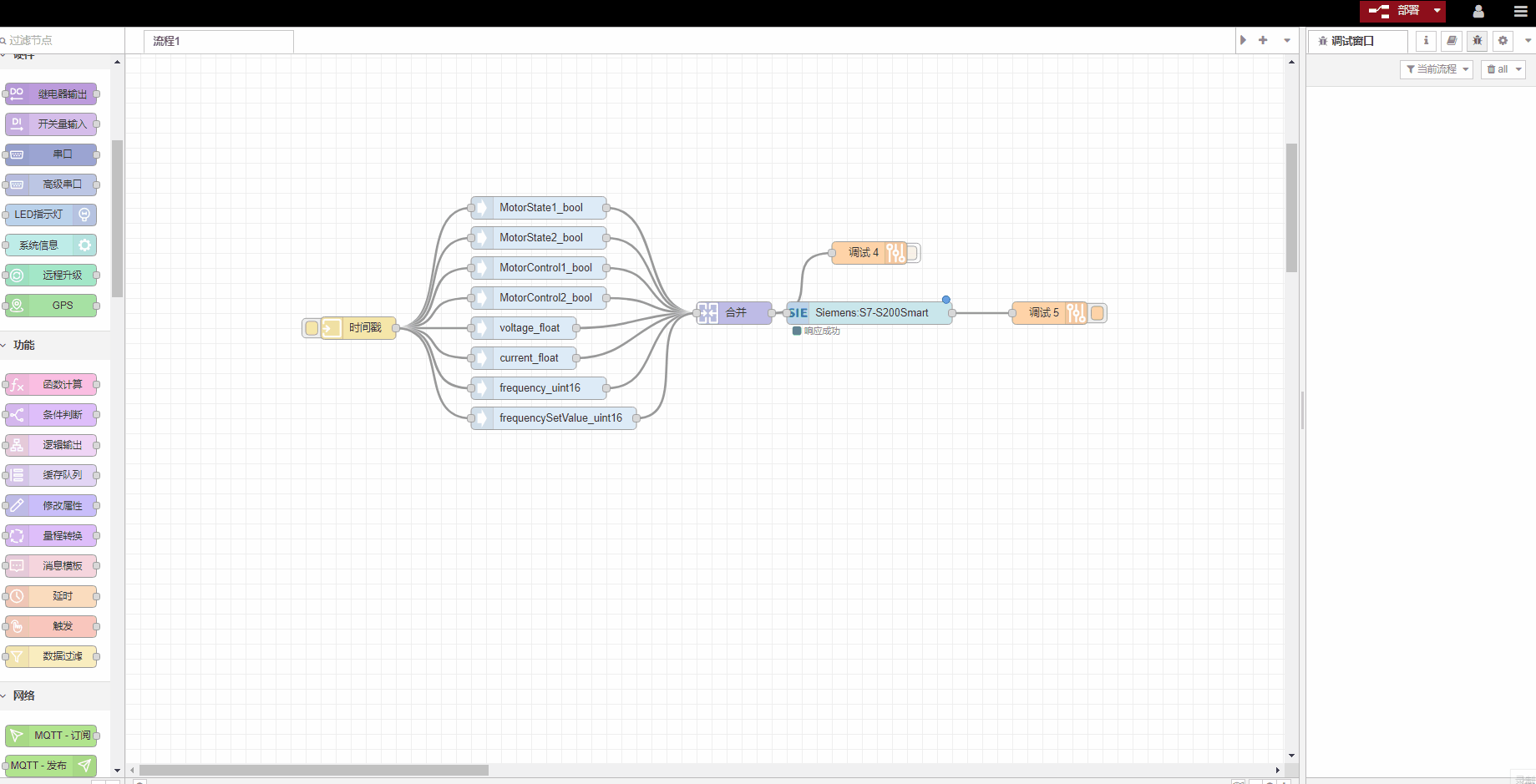Click the palette scroll down arrow

[117, 771]
